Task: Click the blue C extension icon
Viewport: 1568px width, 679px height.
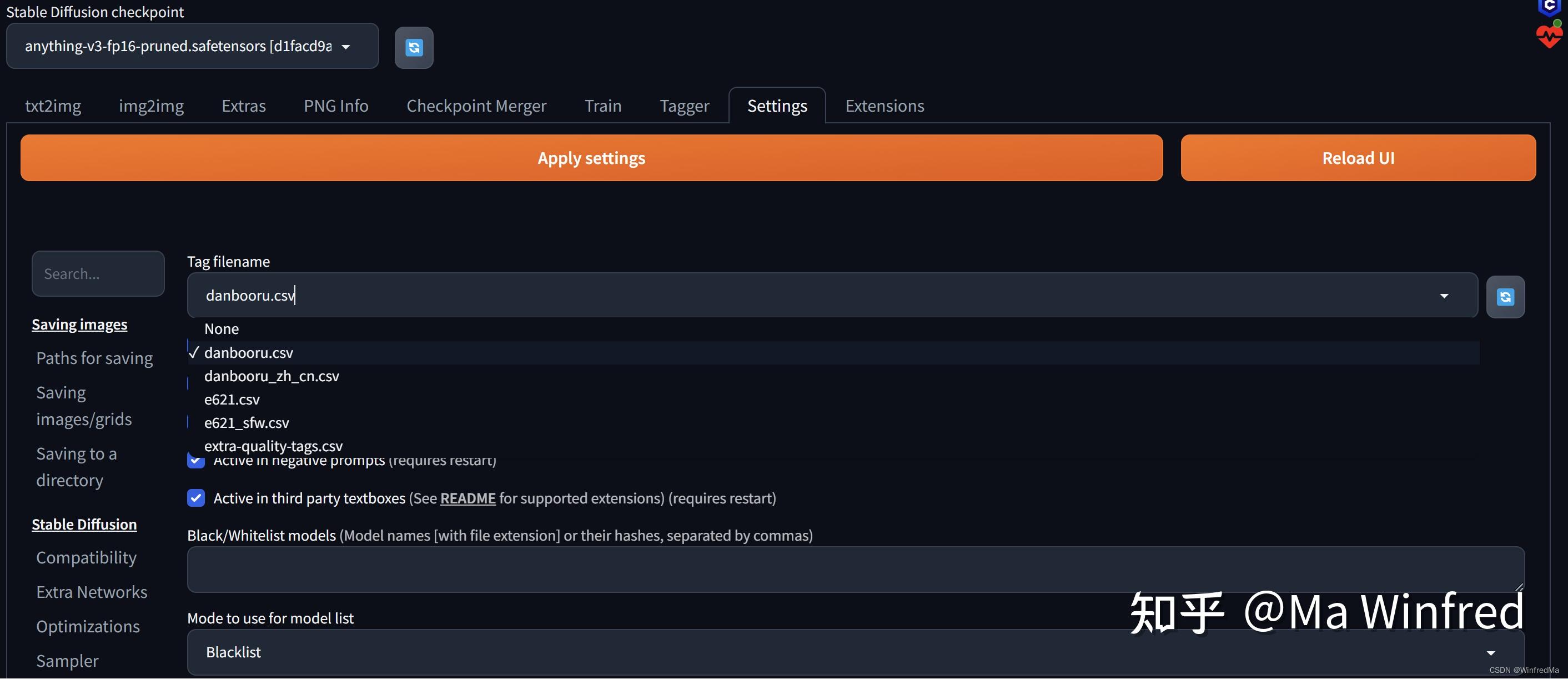Action: [x=1549, y=7]
